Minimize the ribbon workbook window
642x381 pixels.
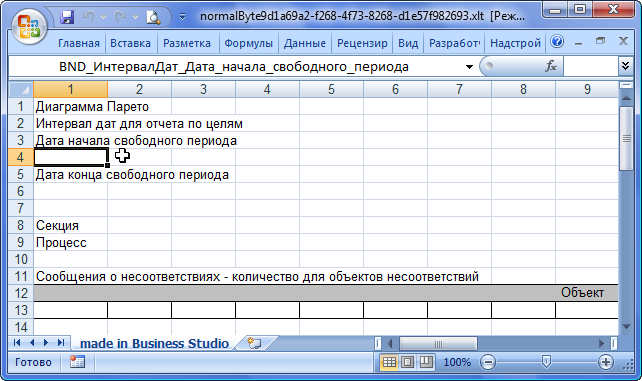point(579,42)
